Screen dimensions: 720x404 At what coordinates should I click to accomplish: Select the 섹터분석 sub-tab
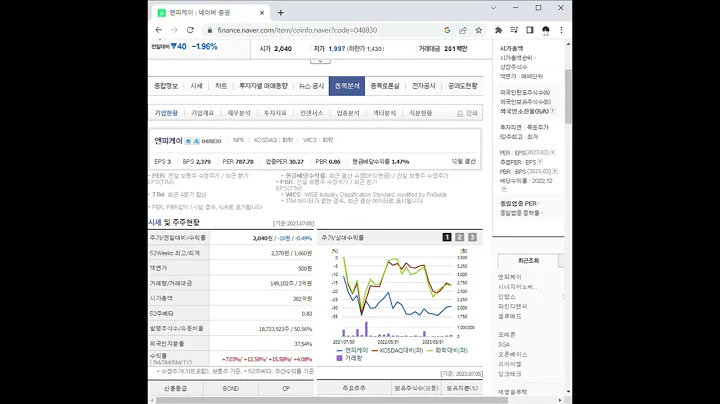coord(384,113)
